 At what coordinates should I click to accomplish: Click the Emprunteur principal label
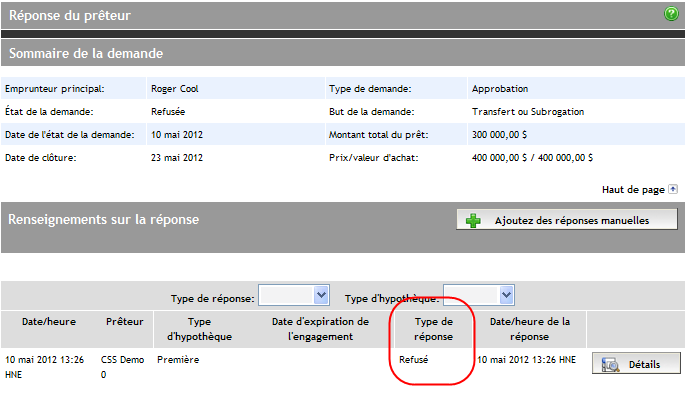(x=55, y=89)
